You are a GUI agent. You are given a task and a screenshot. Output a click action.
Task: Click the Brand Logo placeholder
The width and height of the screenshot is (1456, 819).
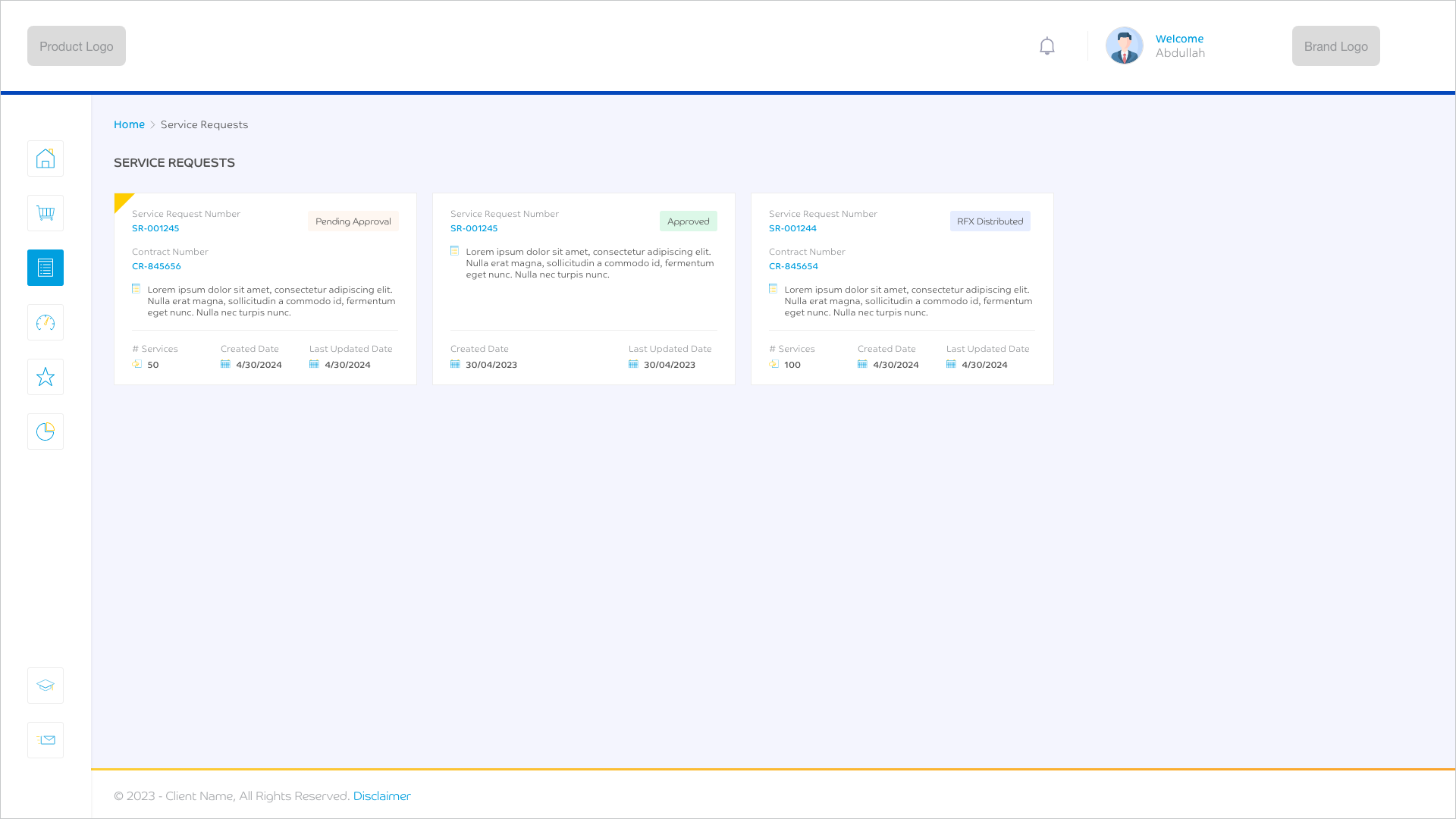1335,46
